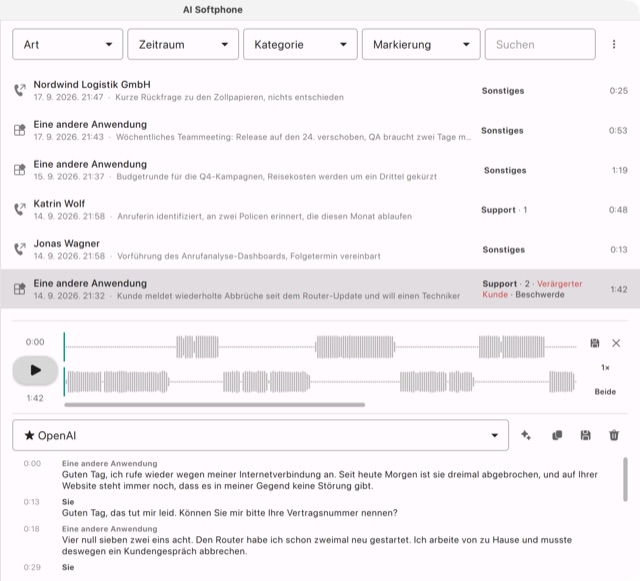Click the upper waveform track
Screen dimensions: 640x581
(x=320, y=347)
